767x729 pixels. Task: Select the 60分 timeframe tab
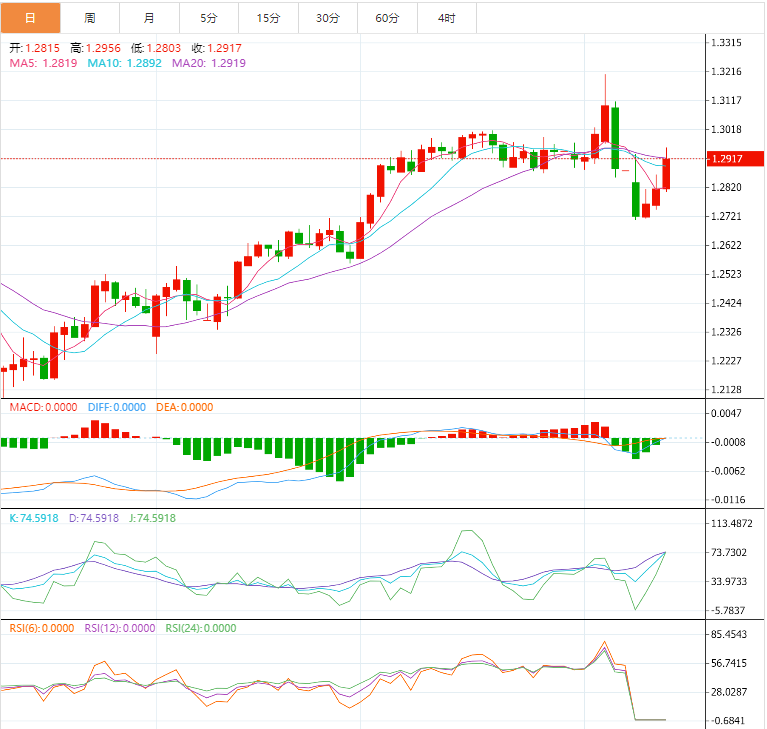387,18
